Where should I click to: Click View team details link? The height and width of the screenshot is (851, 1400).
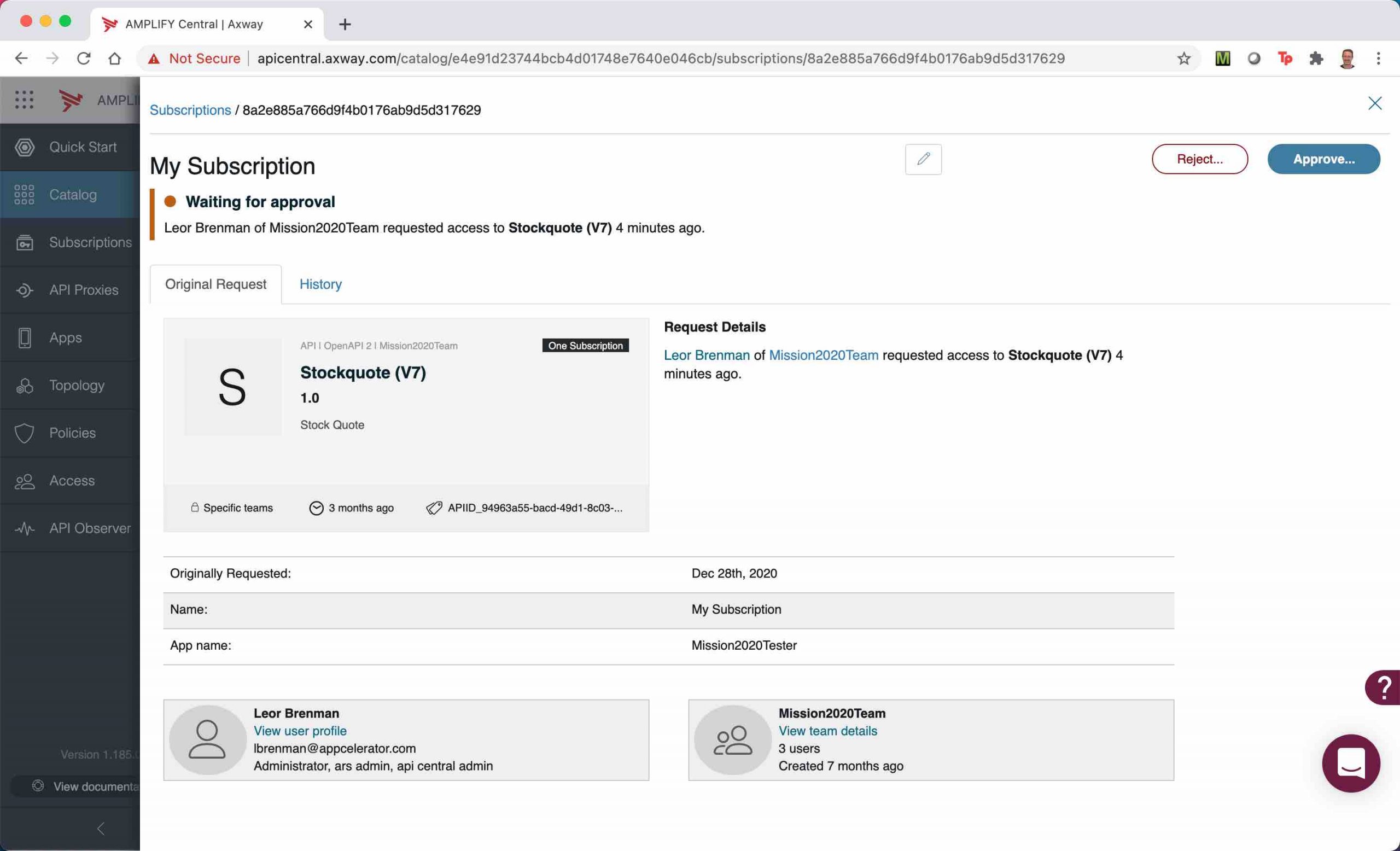pos(828,731)
